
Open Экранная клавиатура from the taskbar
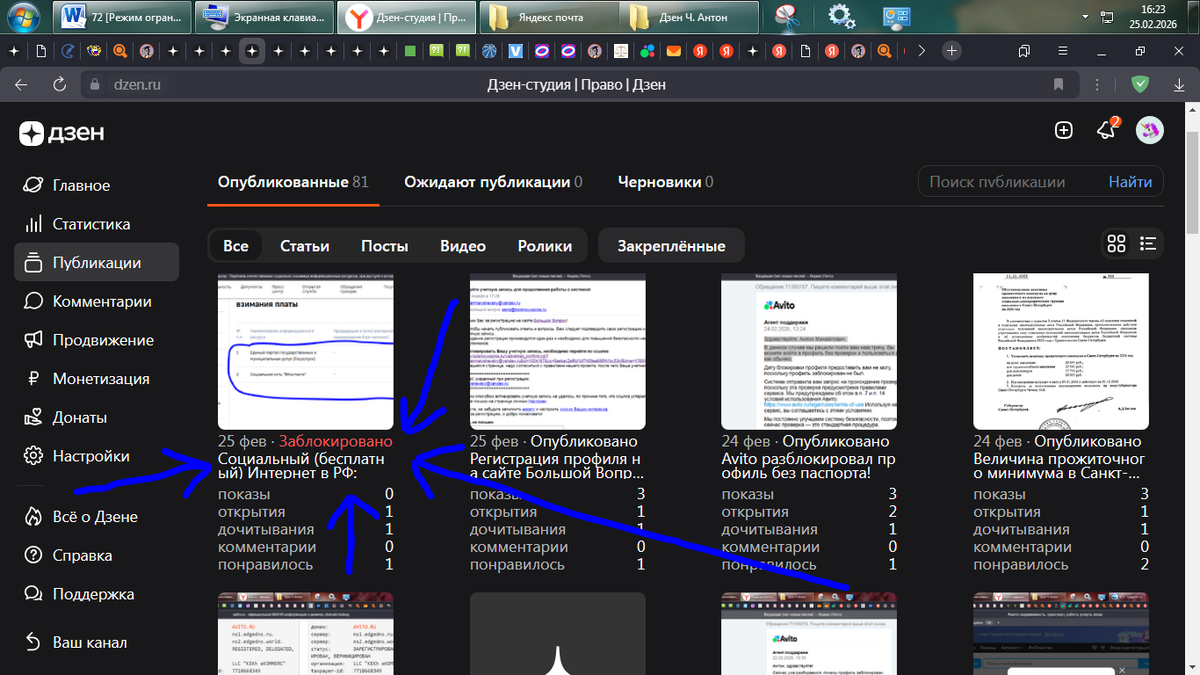coord(263,16)
